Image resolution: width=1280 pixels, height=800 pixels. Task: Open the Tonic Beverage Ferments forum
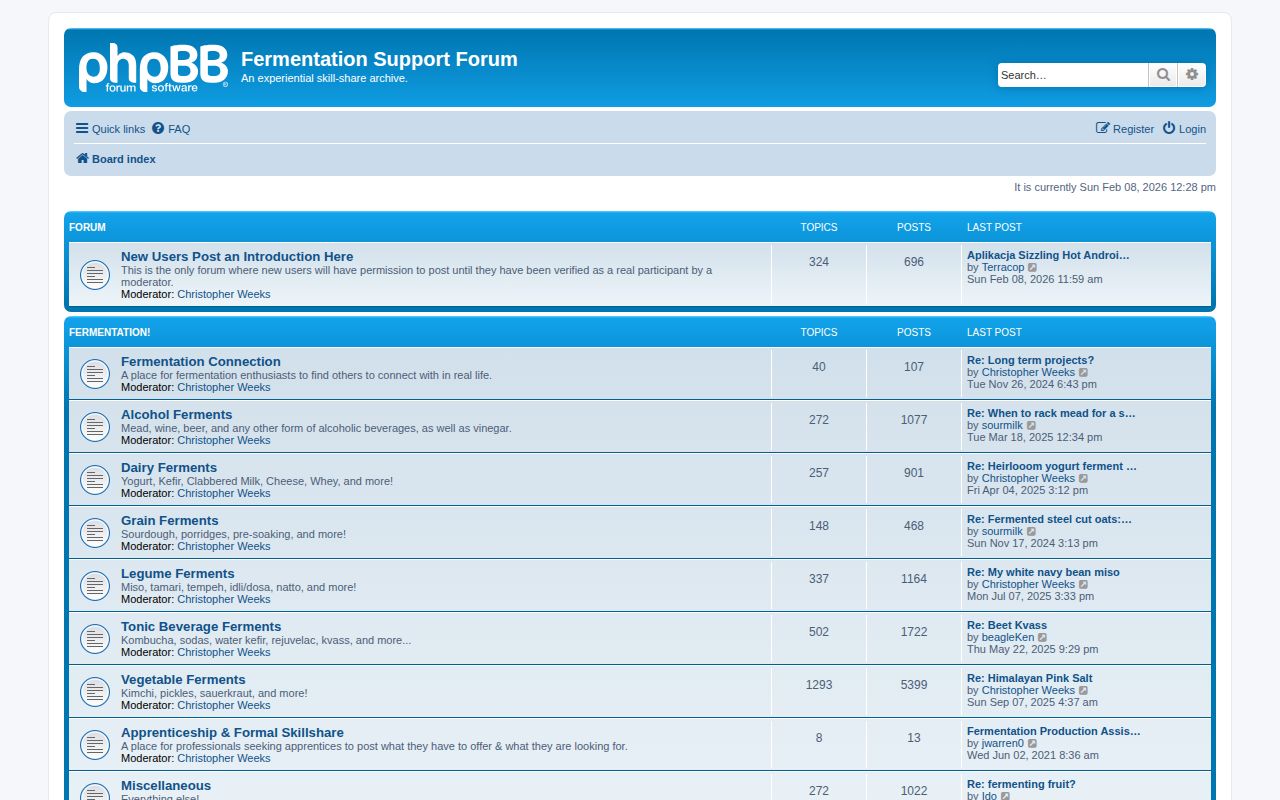201,626
